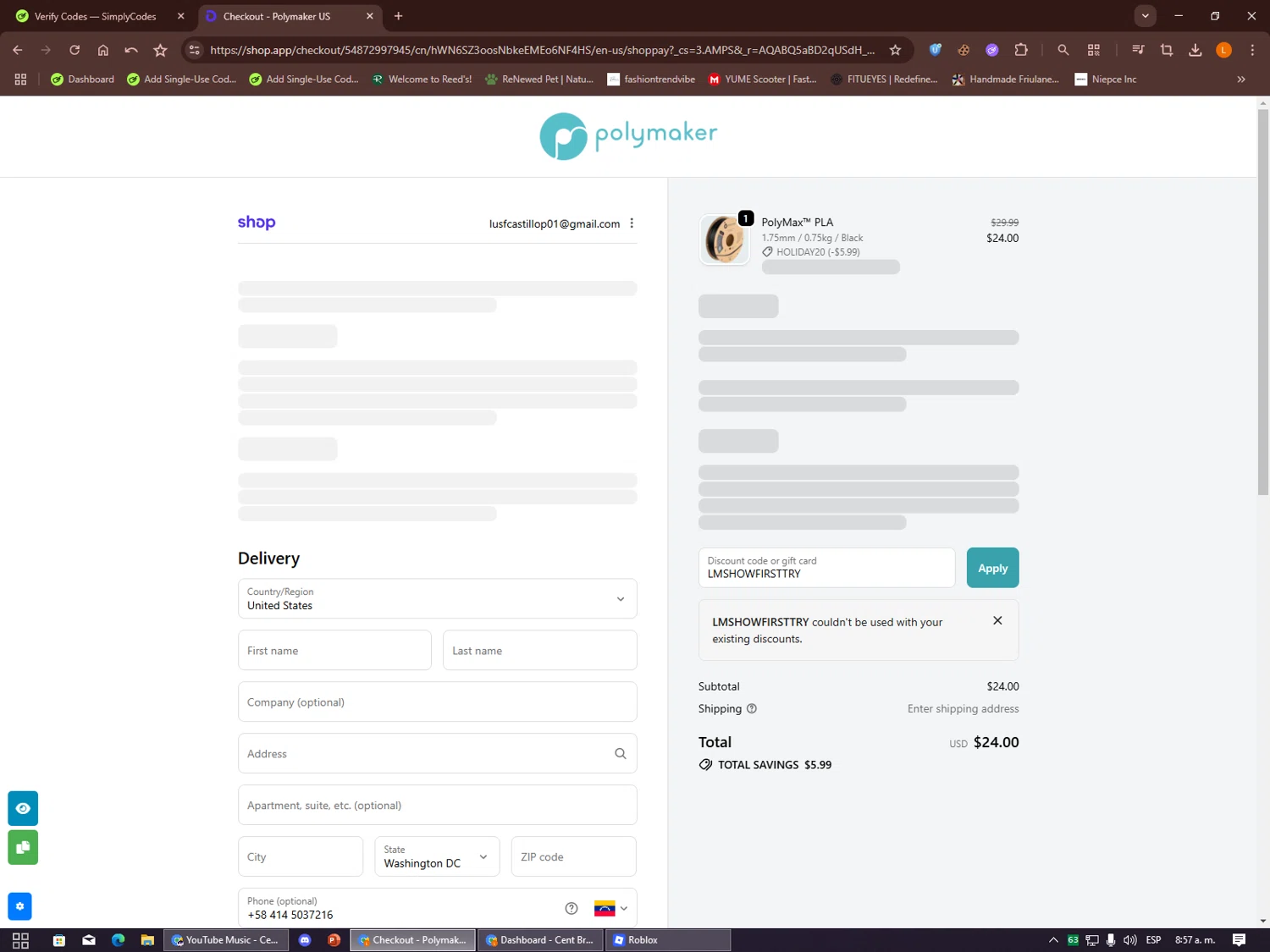Click the blue gear overlay button
This screenshot has height=952, width=1270.
point(19,906)
